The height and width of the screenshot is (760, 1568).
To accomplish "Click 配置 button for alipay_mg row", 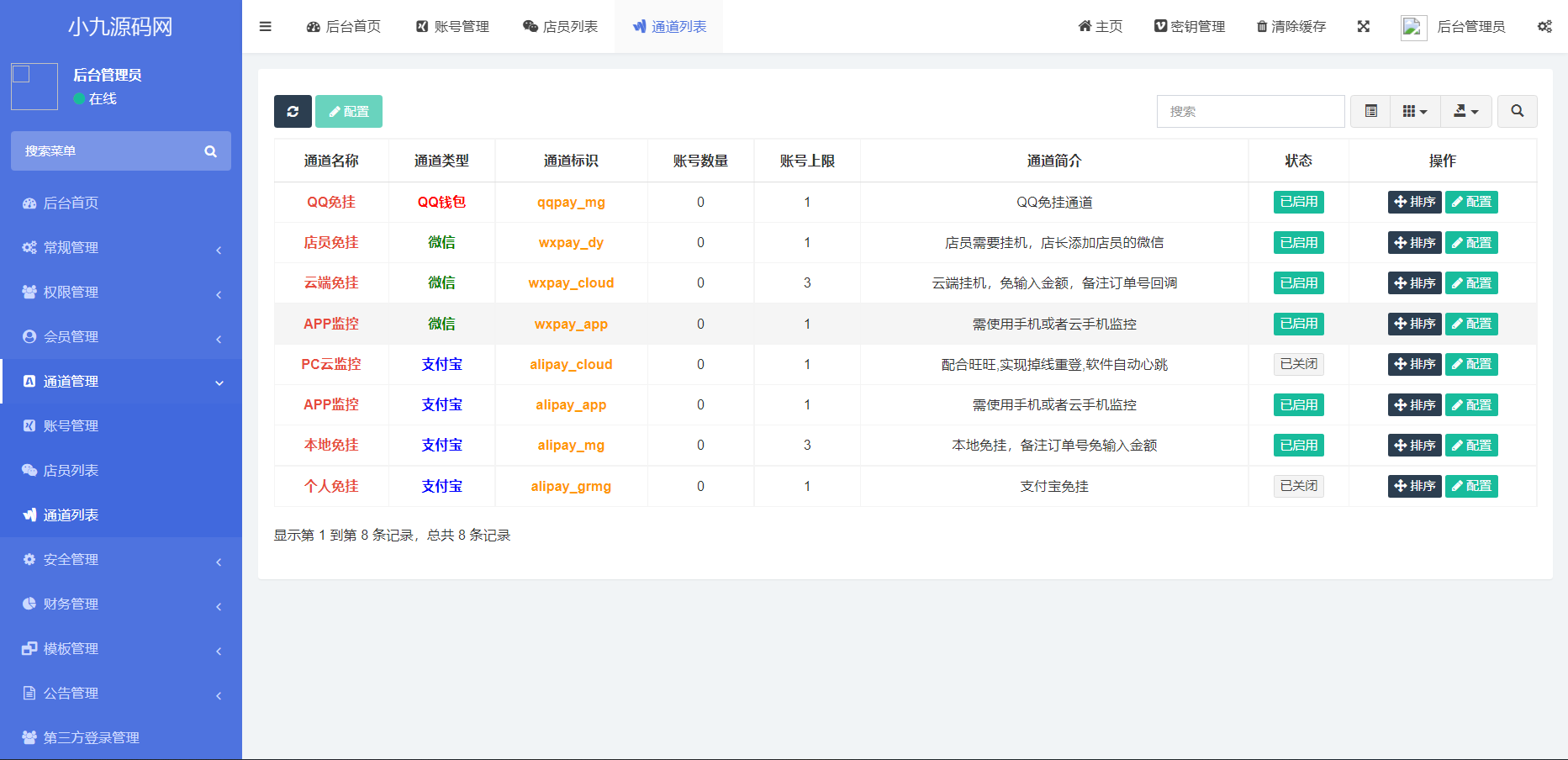I will tap(1471, 445).
